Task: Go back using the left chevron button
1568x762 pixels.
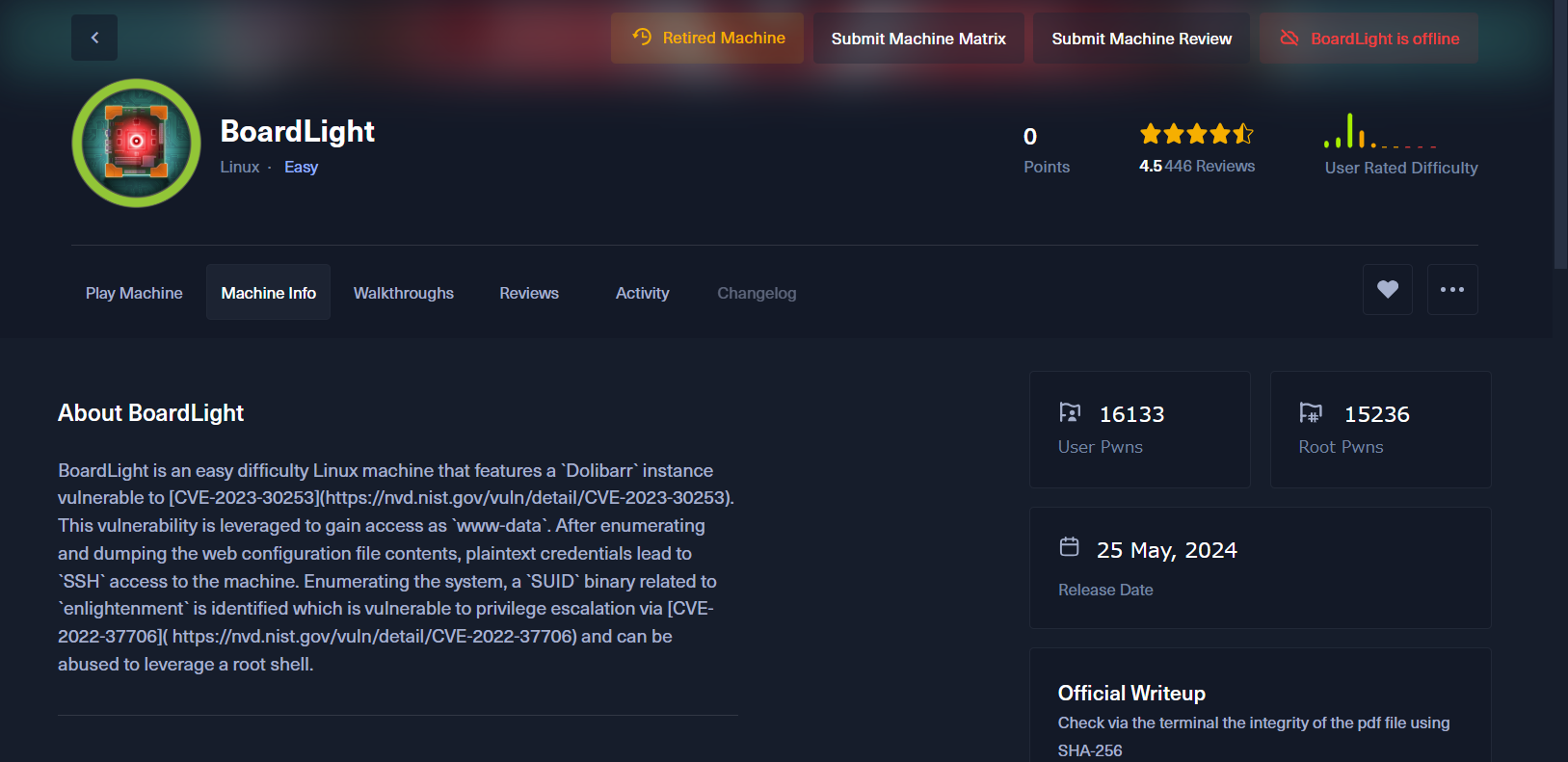Action: click(94, 38)
